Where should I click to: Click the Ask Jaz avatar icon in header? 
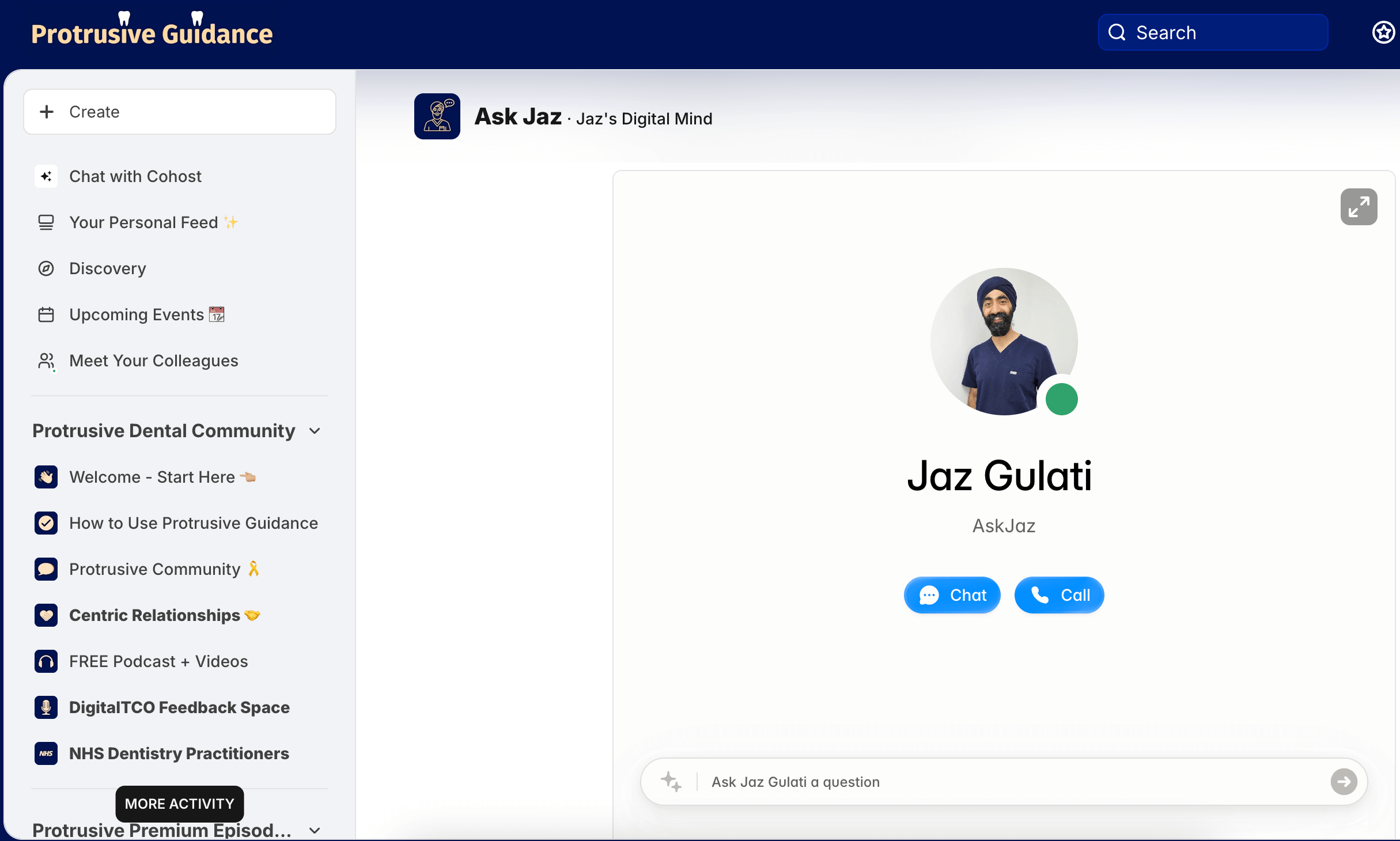437,116
